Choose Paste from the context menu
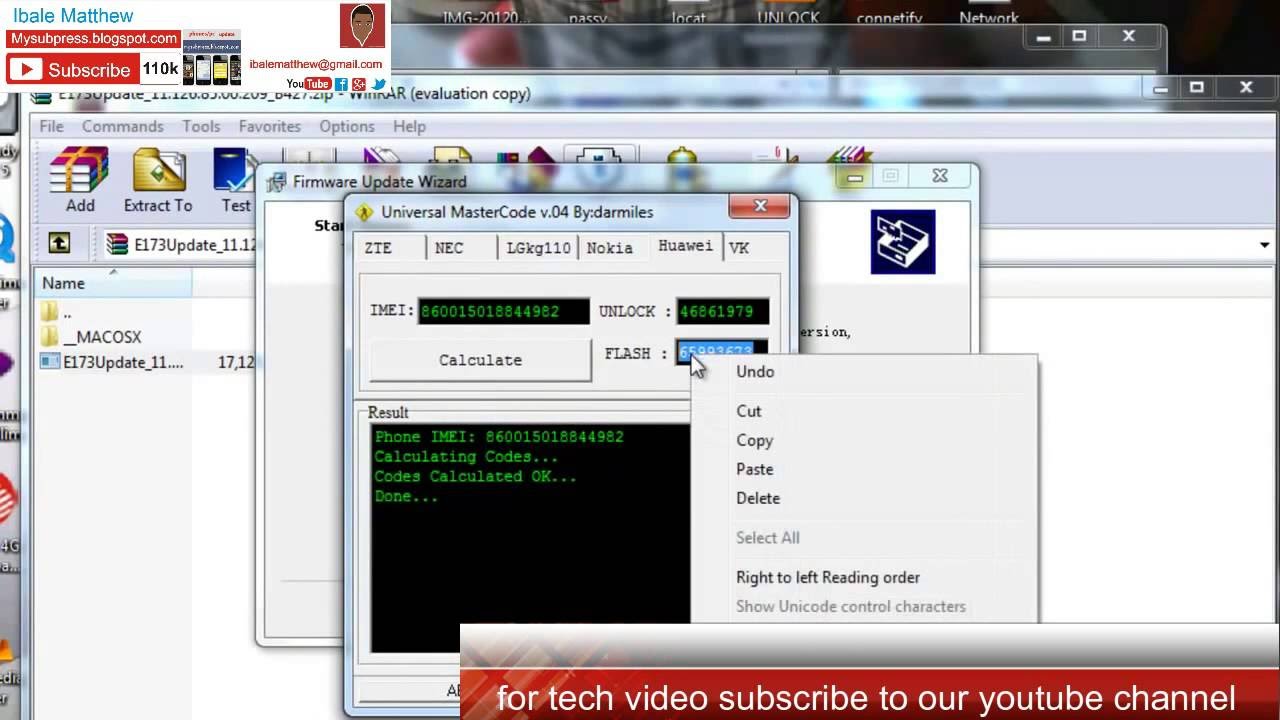Screen dimensions: 1280x720 click(755, 469)
